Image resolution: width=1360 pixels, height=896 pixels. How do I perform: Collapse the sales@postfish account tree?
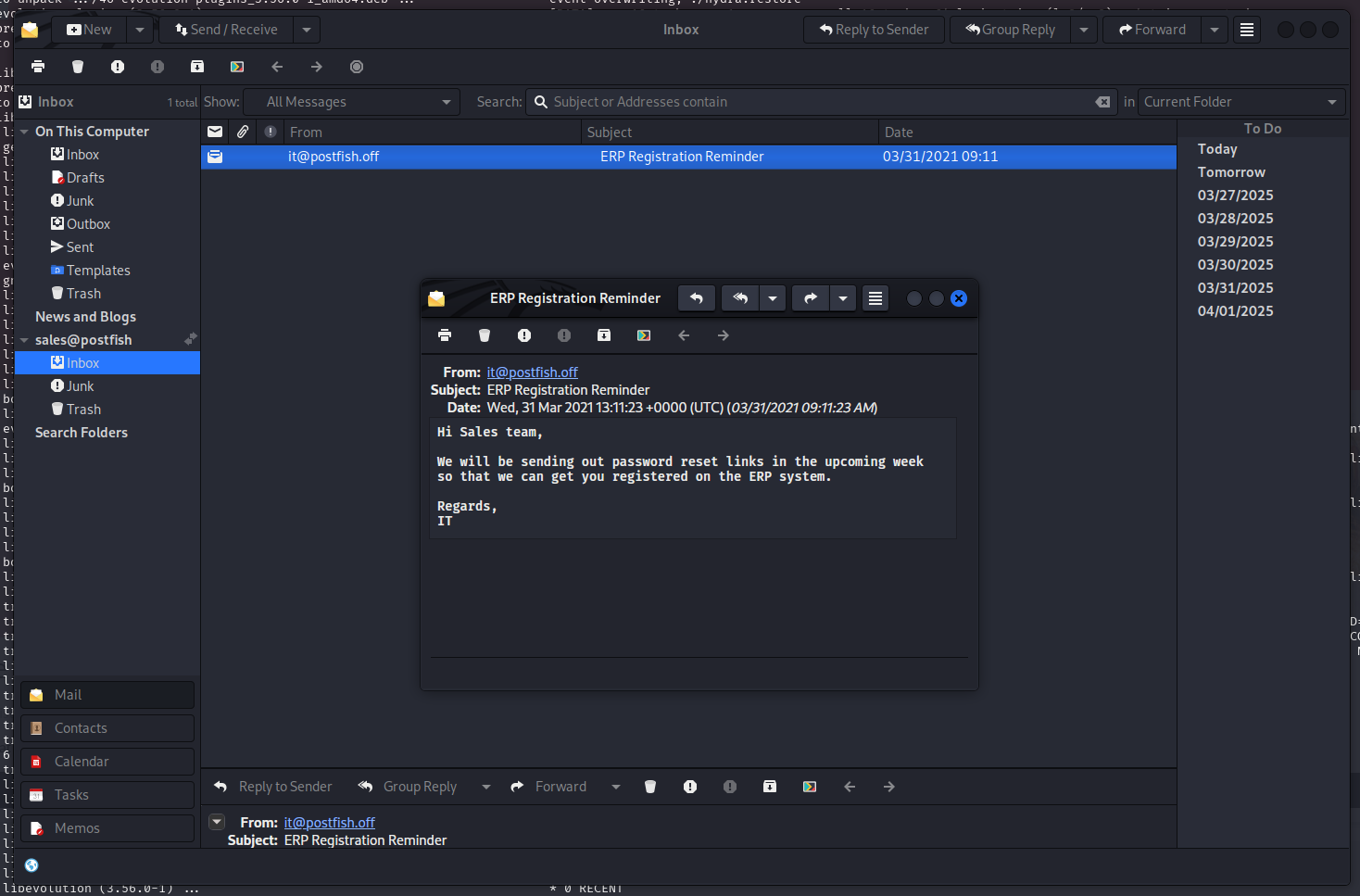click(x=25, y=340)
